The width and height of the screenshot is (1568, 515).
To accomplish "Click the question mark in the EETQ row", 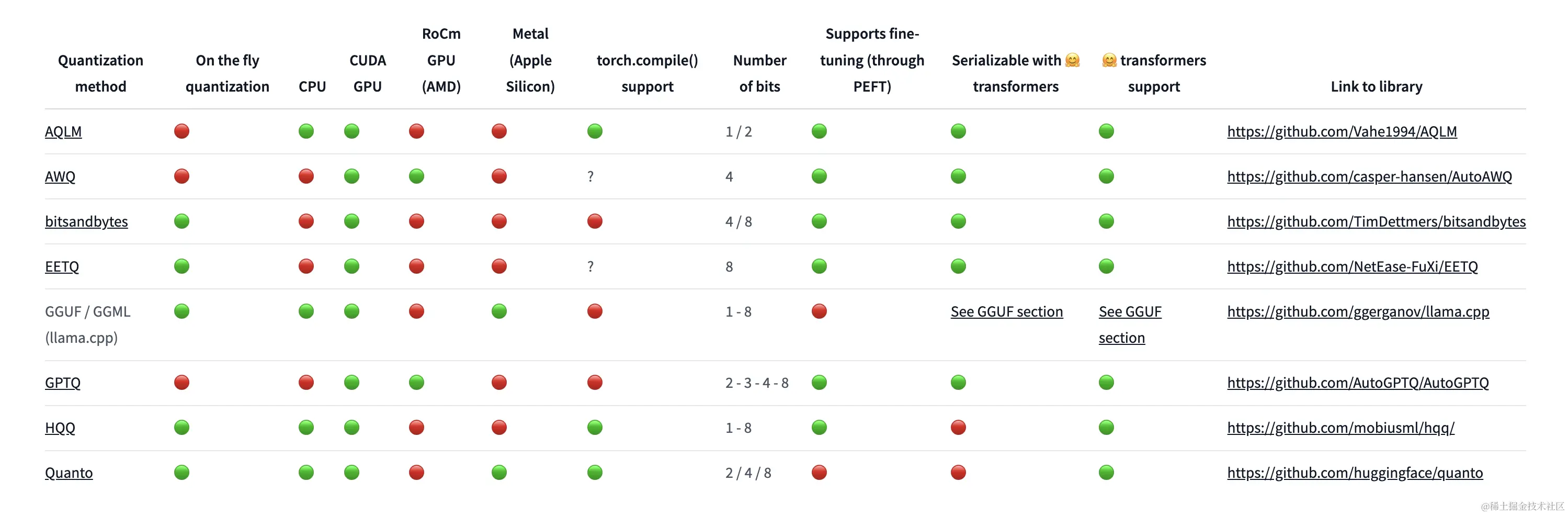I will (590, 266).
